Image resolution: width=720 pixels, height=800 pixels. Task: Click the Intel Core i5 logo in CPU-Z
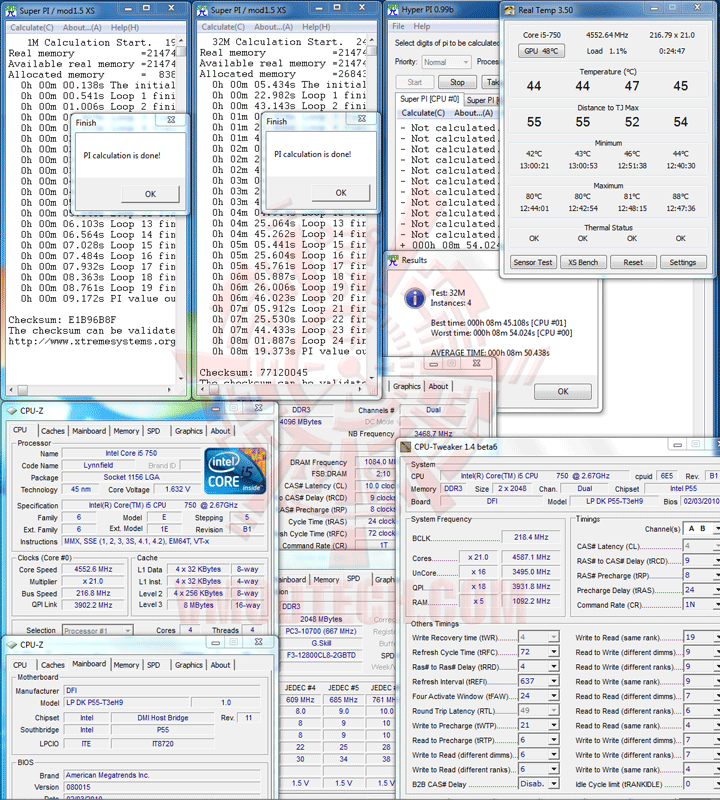tap(235, 471)
